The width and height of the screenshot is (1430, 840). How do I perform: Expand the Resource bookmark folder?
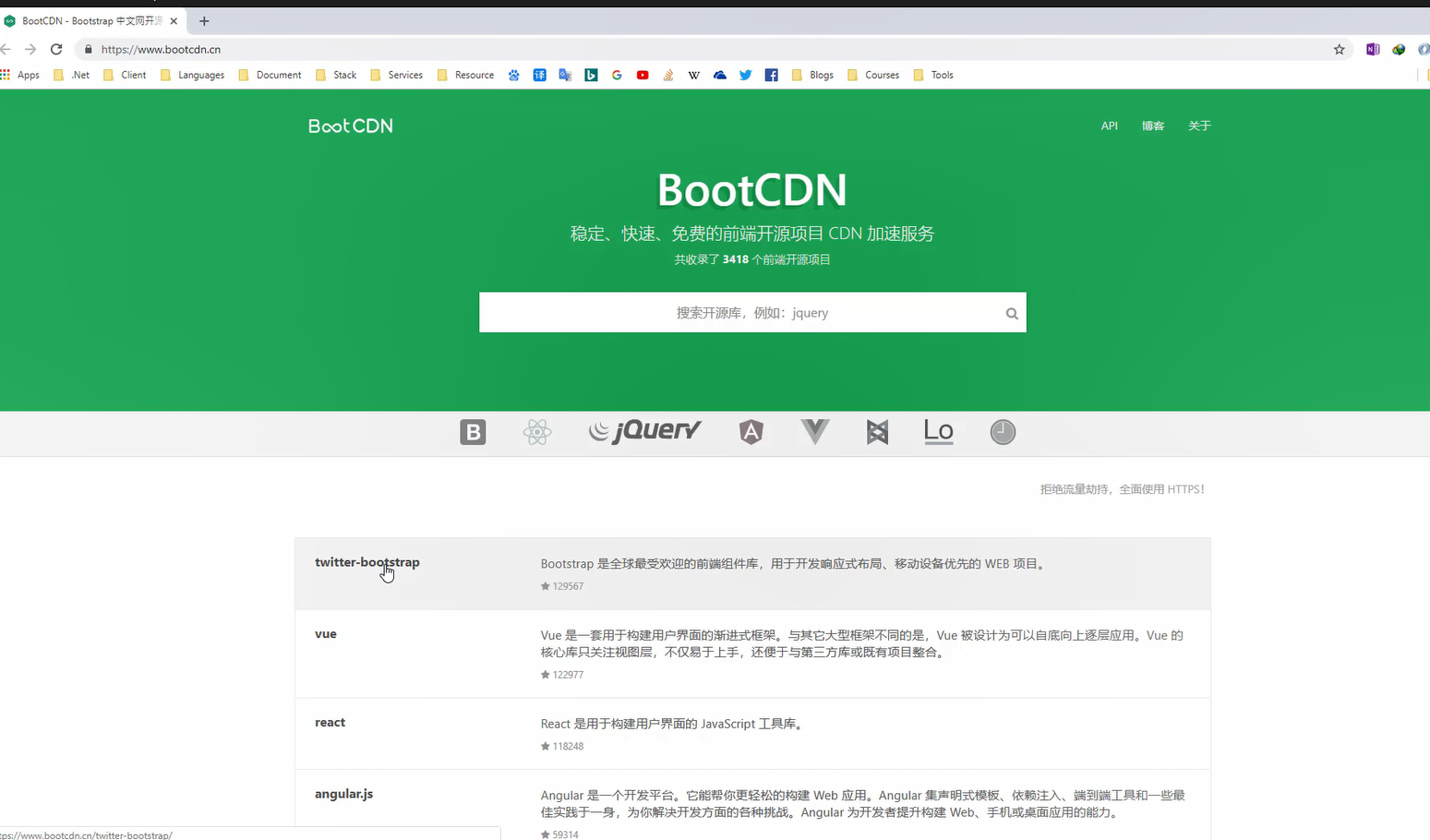[x=465, y=75]
